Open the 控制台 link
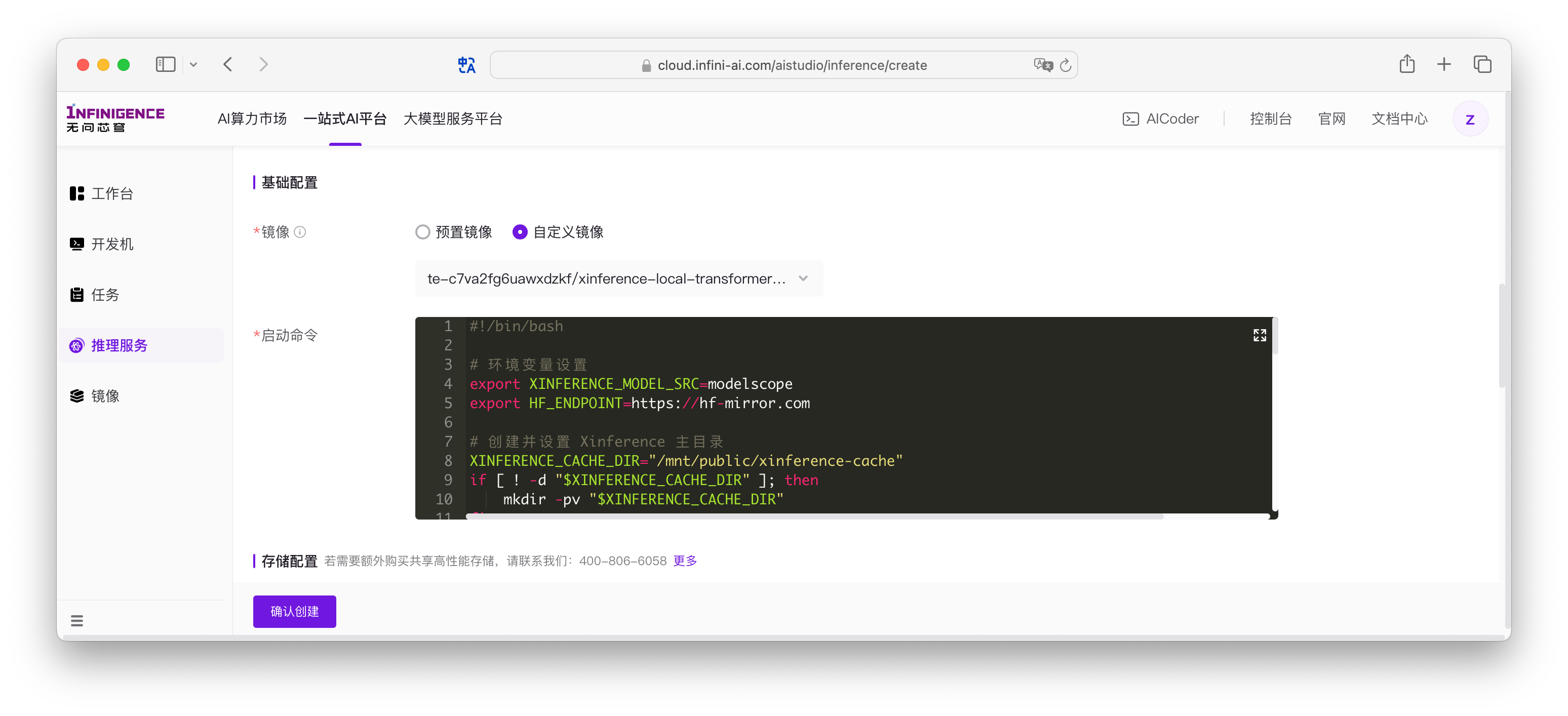 1270,118
